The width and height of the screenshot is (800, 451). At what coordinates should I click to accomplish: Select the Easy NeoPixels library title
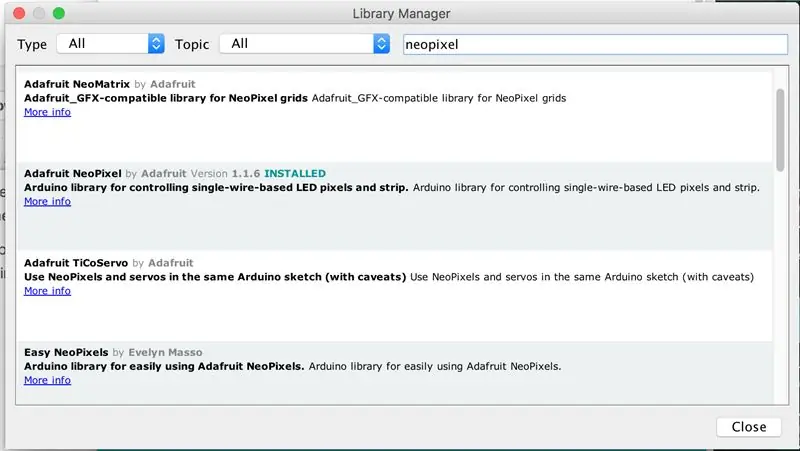[66, 352]
